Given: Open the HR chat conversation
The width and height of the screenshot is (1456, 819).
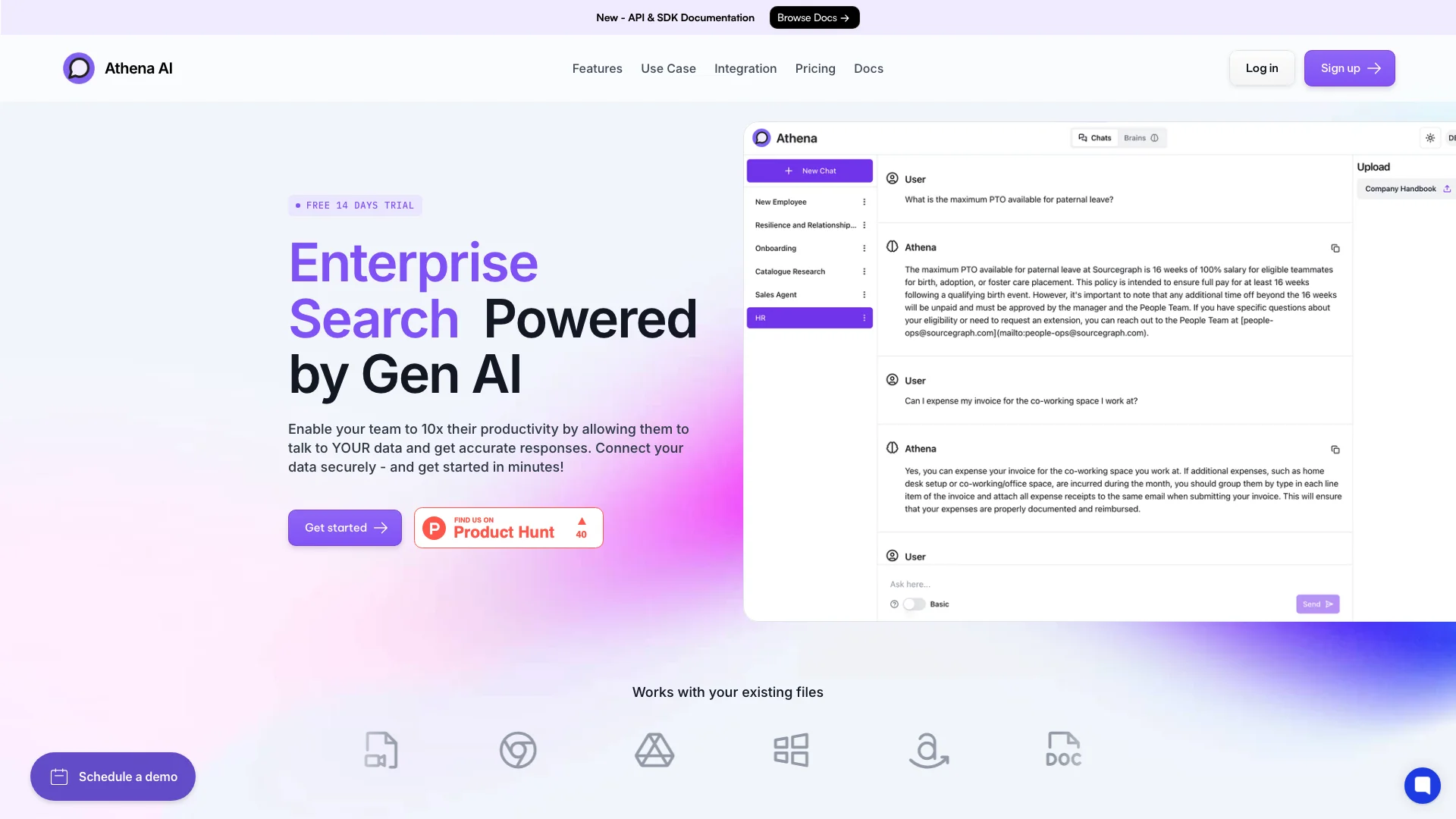Looking at the screenshot, I should [808, 317].
